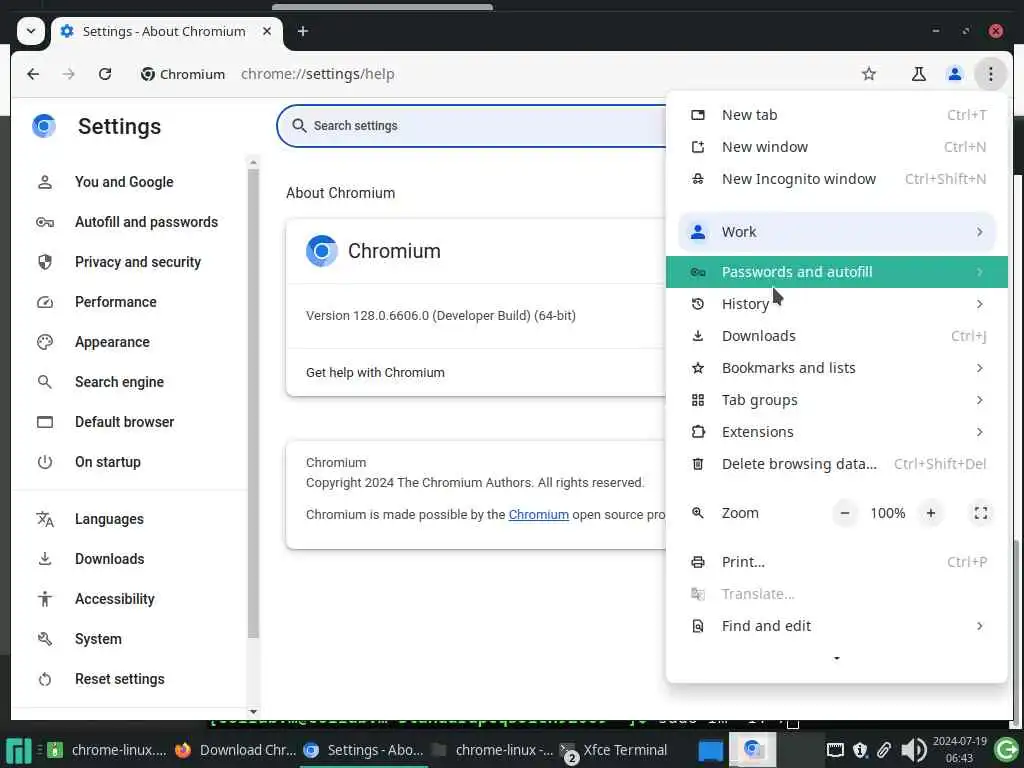
Task: Click the browser back arrow
Action: tap(33, 74)
